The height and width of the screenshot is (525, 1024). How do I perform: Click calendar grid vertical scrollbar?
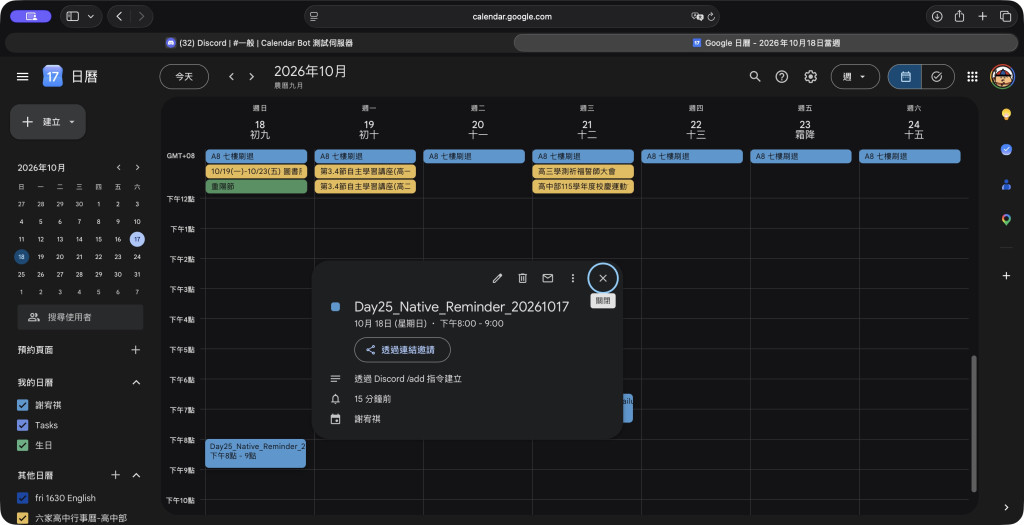coord(972,423)
